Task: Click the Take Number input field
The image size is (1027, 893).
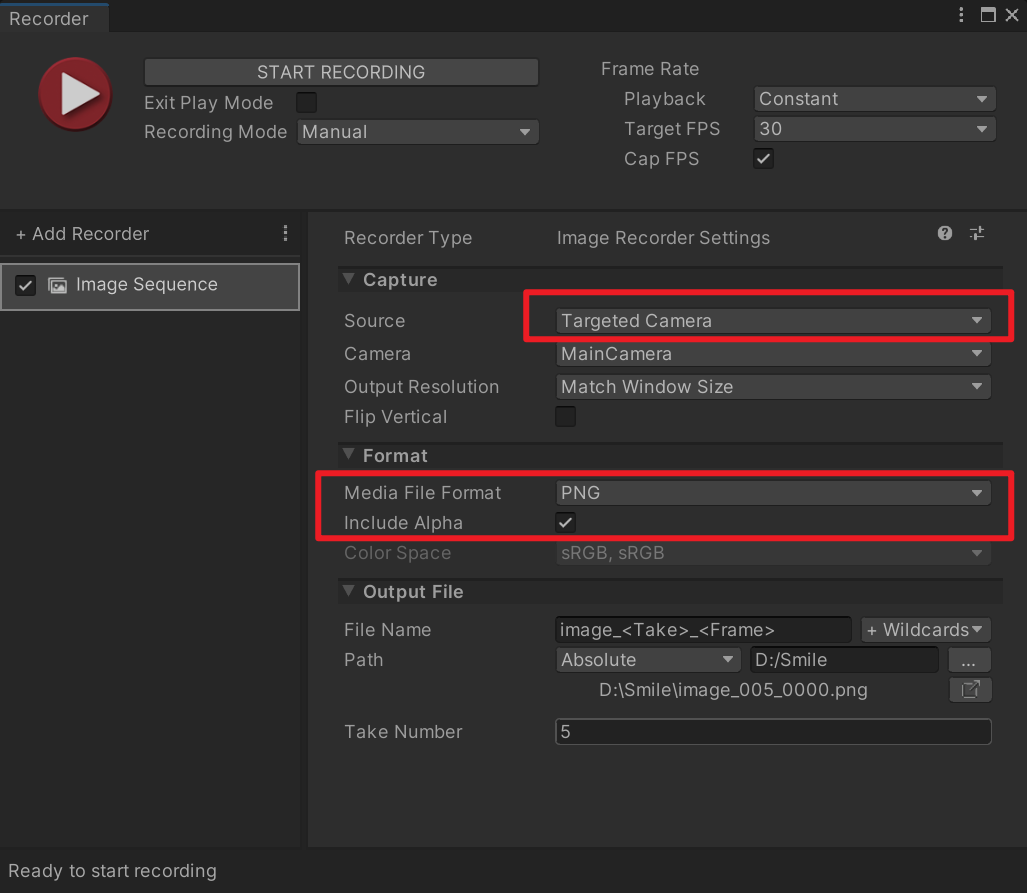Action: tap(773, 732)
